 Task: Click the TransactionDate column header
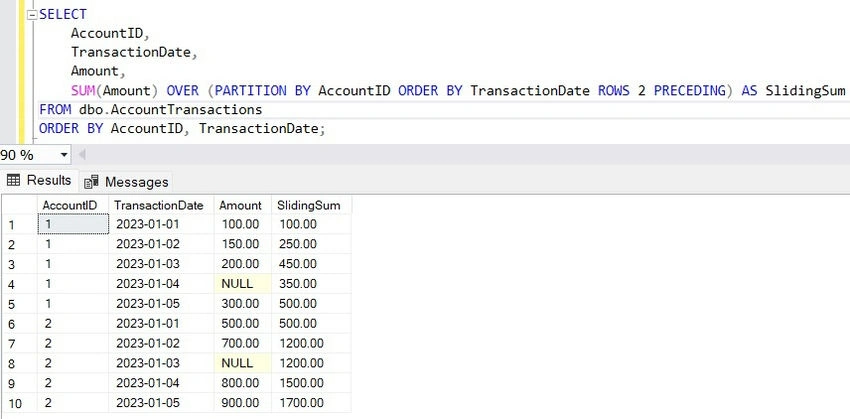click(160, 205)
